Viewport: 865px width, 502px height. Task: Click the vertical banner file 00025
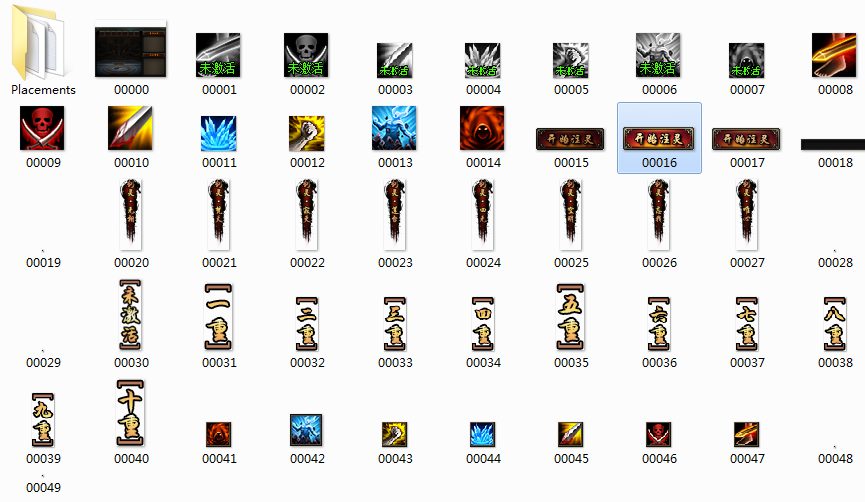(571, 214)
